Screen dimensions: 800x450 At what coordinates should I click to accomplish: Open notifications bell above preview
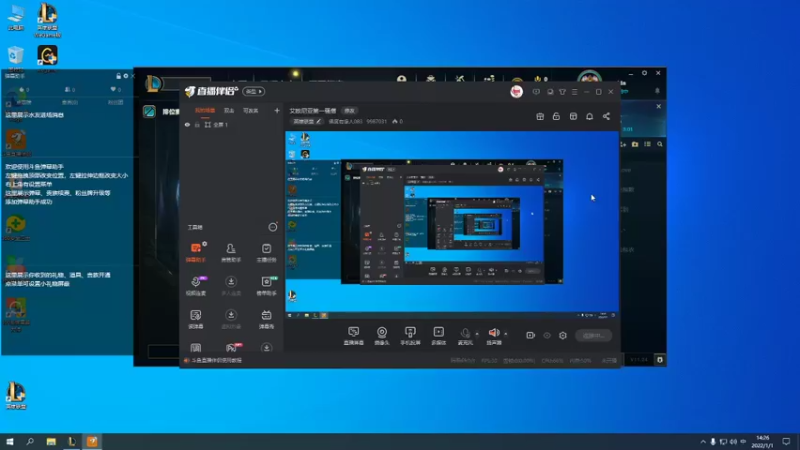[x=589, y=116]
